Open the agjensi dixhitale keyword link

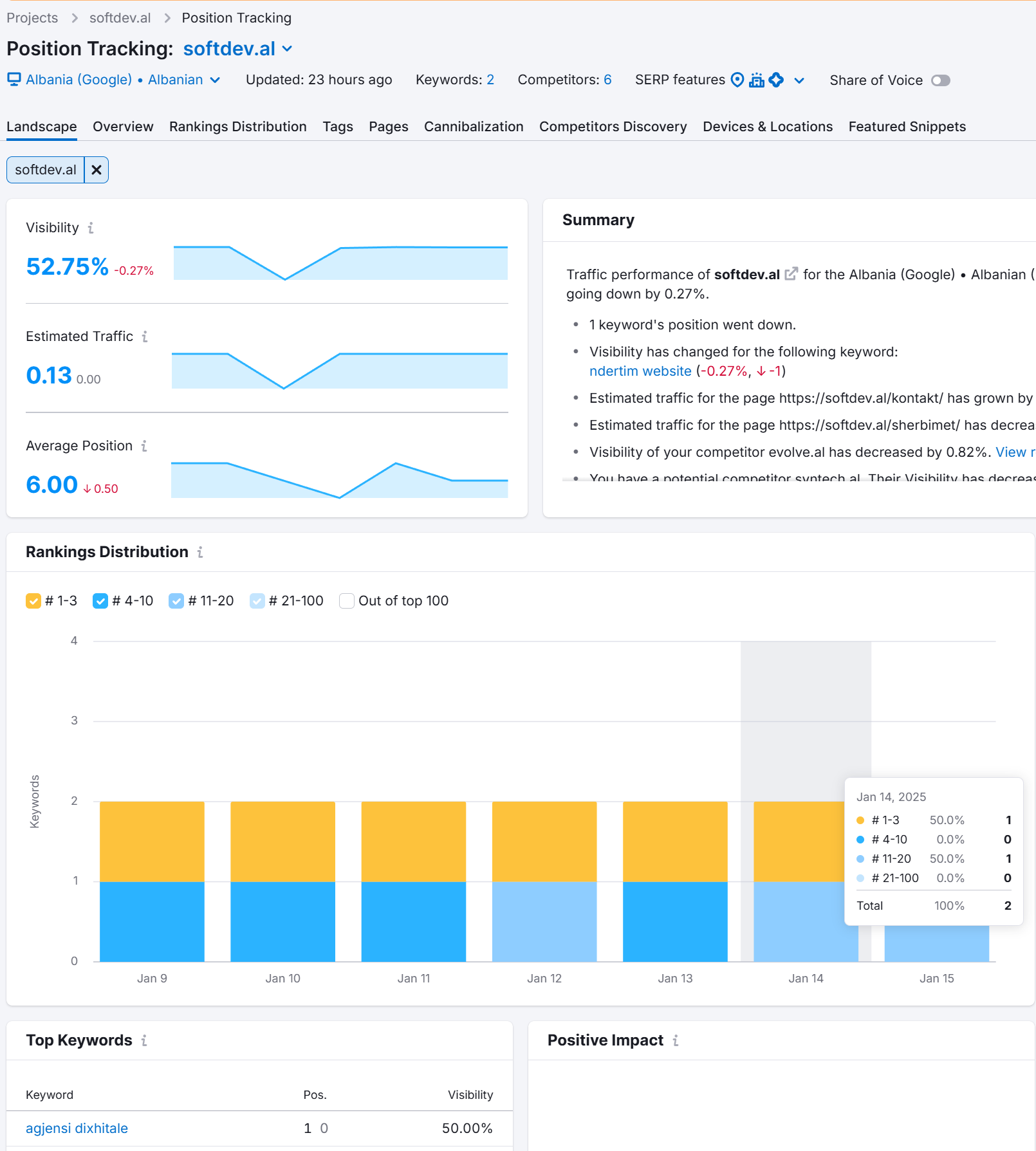point(77,1128)
